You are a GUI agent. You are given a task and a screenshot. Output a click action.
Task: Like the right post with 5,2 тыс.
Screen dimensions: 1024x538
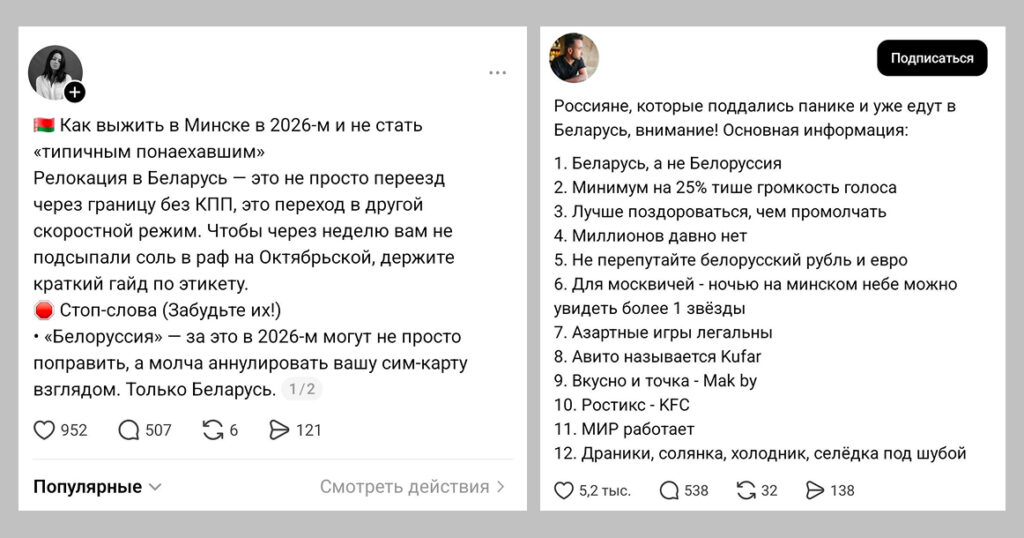click(564, 490)
